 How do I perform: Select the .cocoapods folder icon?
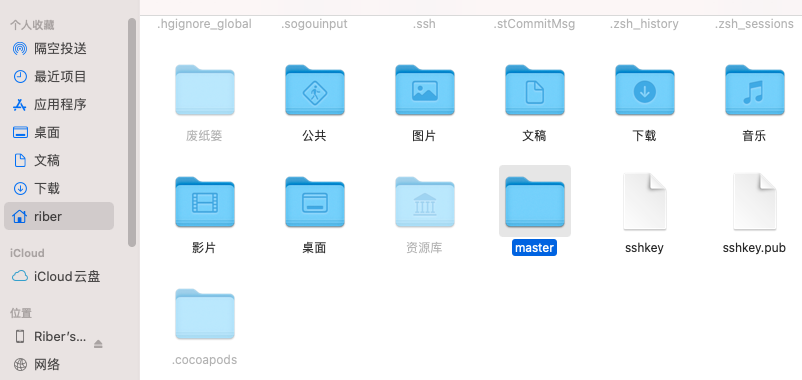pyautogui.click(x=205, y=314)
